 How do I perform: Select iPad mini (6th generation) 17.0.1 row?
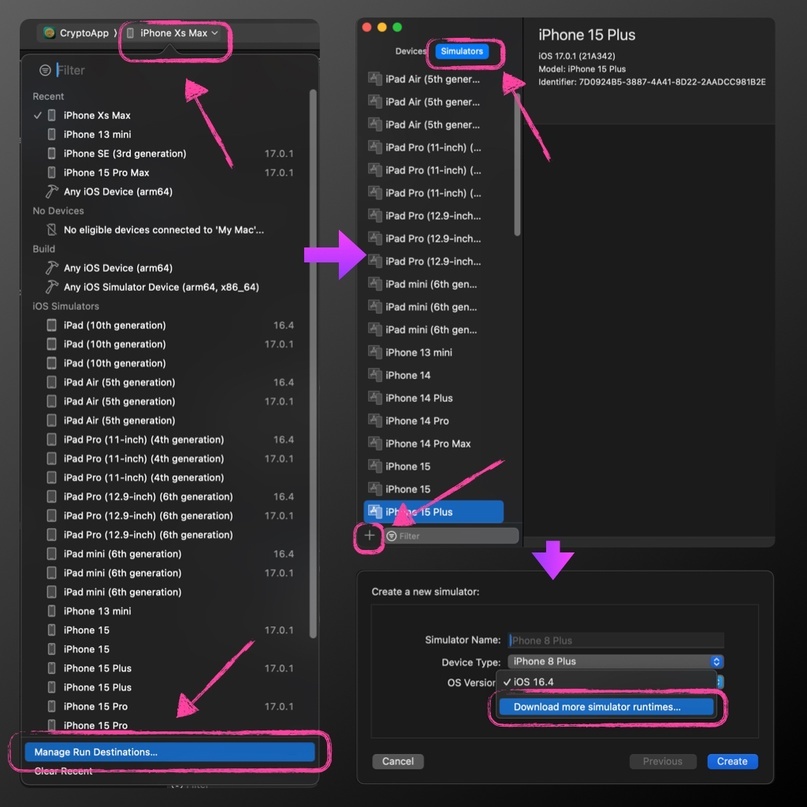(170, 573)
